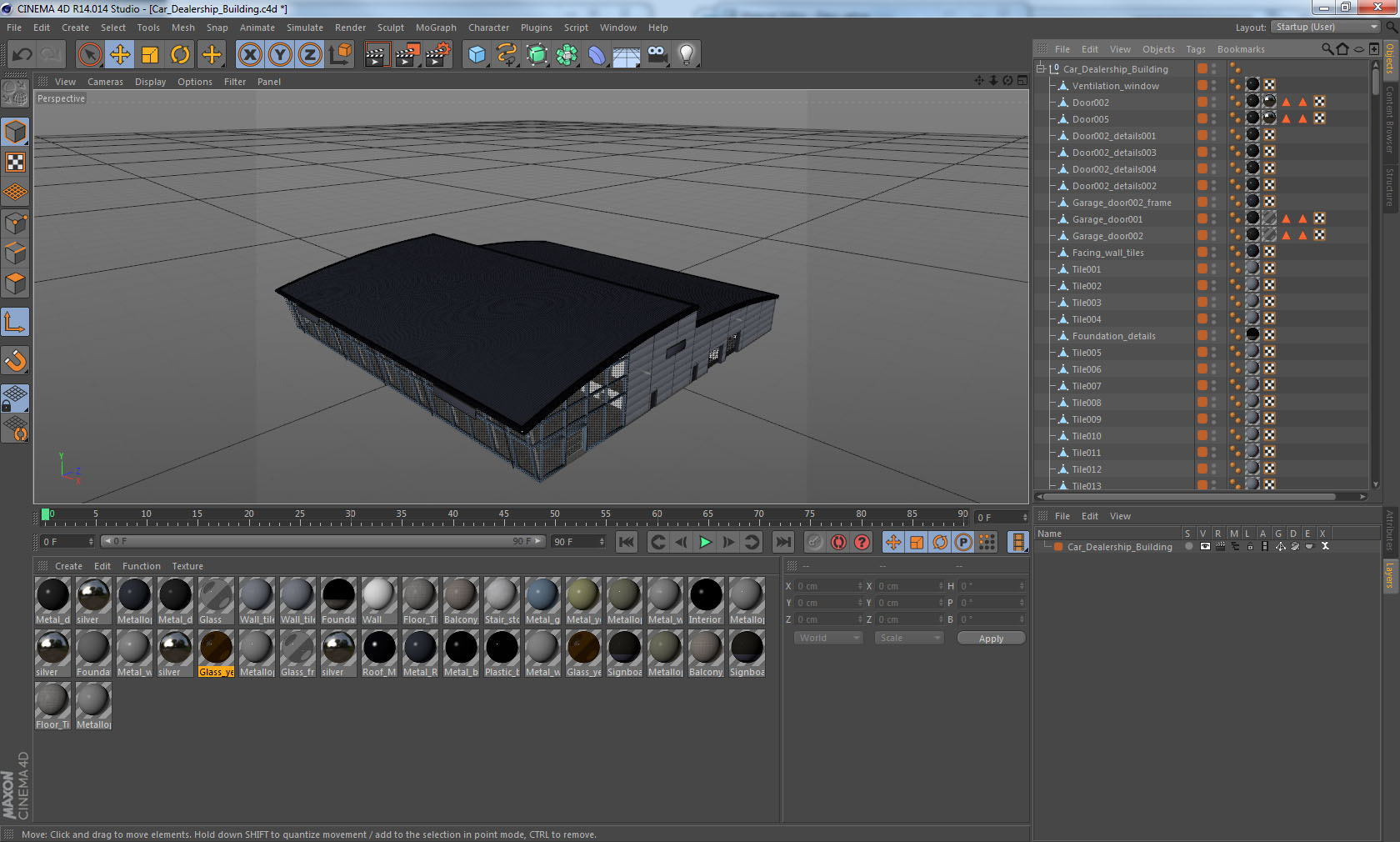Add a Floor environment object
This screenshot has height=842, width=1400.
[x=627, y=55]
